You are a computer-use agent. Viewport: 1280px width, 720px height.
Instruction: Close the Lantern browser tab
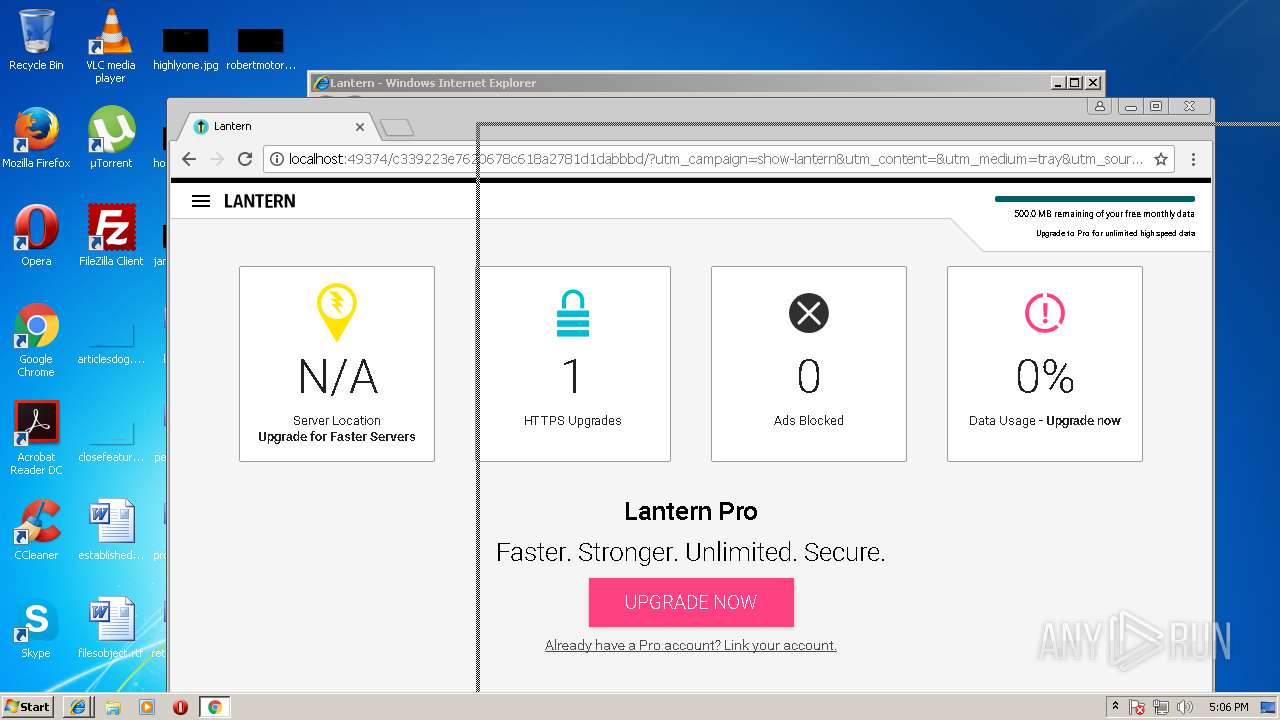pos(360,127)
